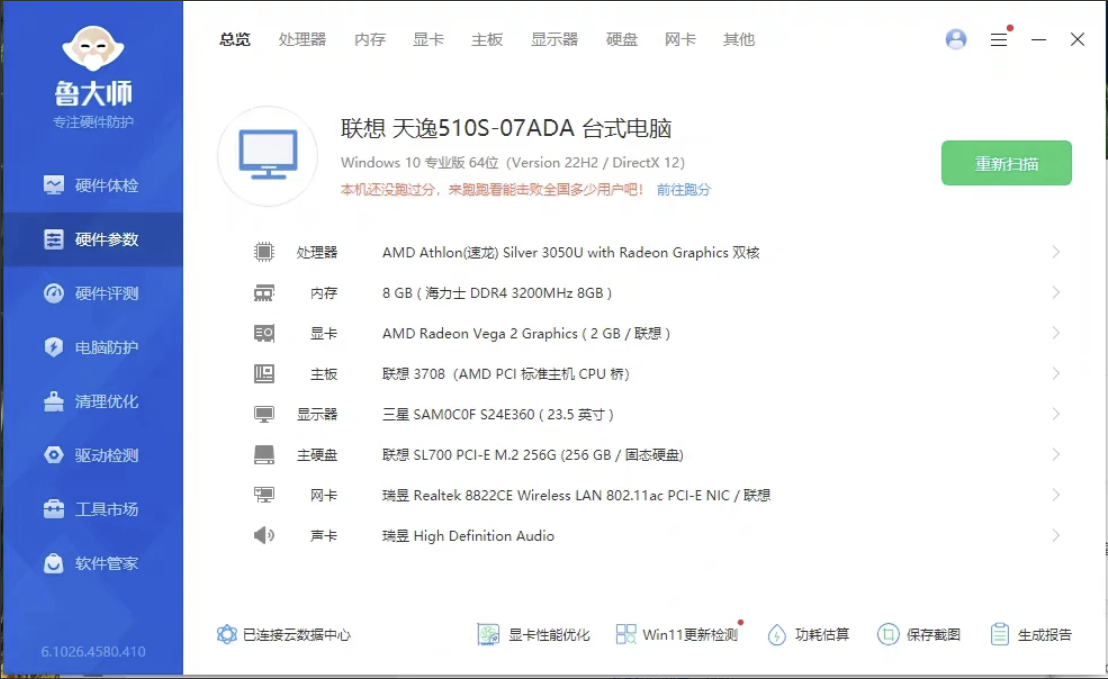Open 软件管家 software manager

tap(92, 563)
